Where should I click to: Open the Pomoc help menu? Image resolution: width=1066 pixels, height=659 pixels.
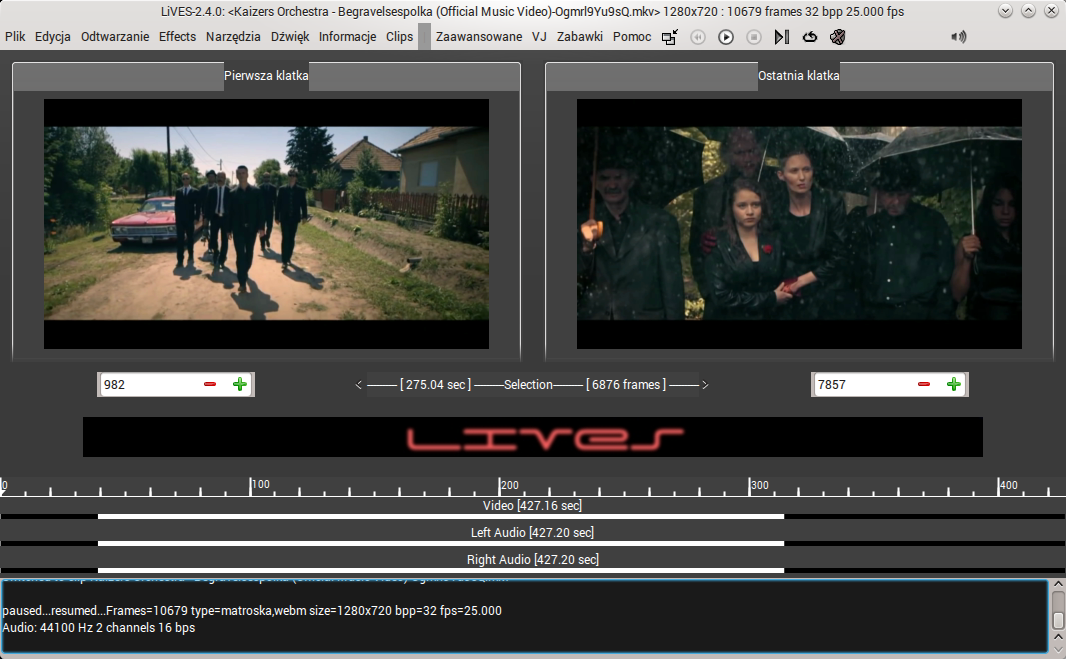(632, 37)
